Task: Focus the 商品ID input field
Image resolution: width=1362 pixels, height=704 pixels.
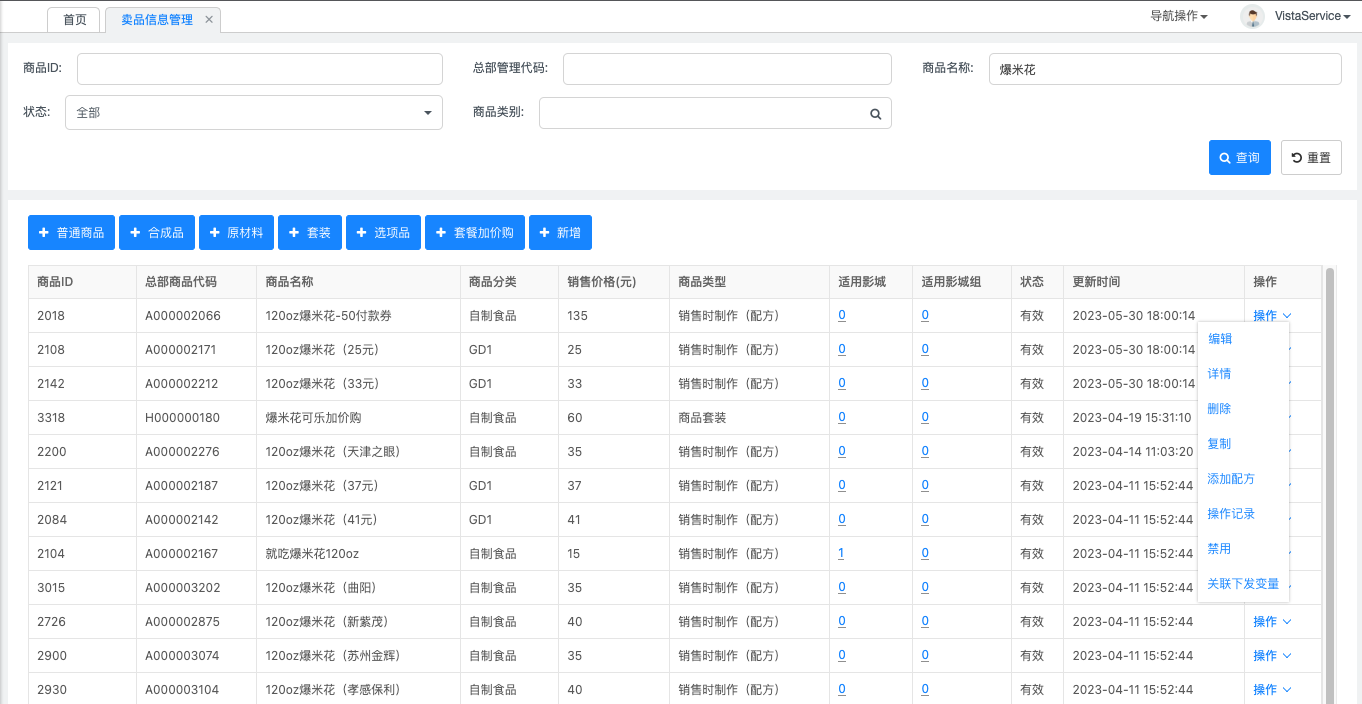Action: point(260,68)
